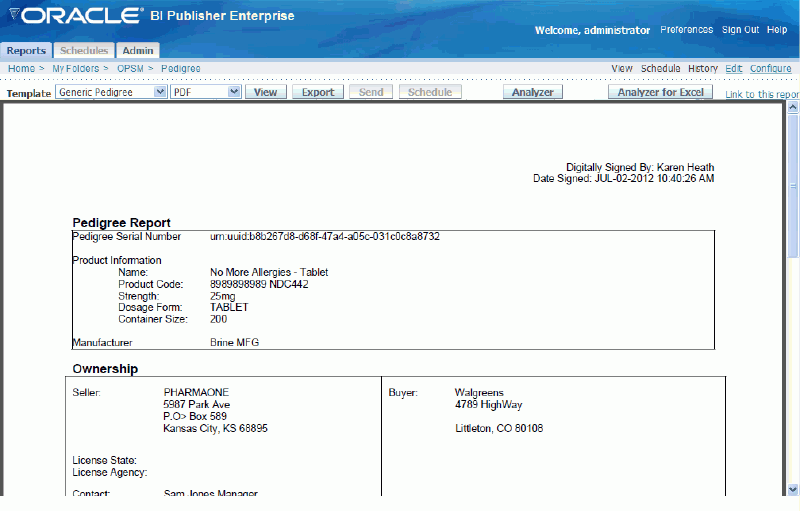Click the 'Date Signed' timestamp line
This screenshot has width=800, height=511.
623,178
